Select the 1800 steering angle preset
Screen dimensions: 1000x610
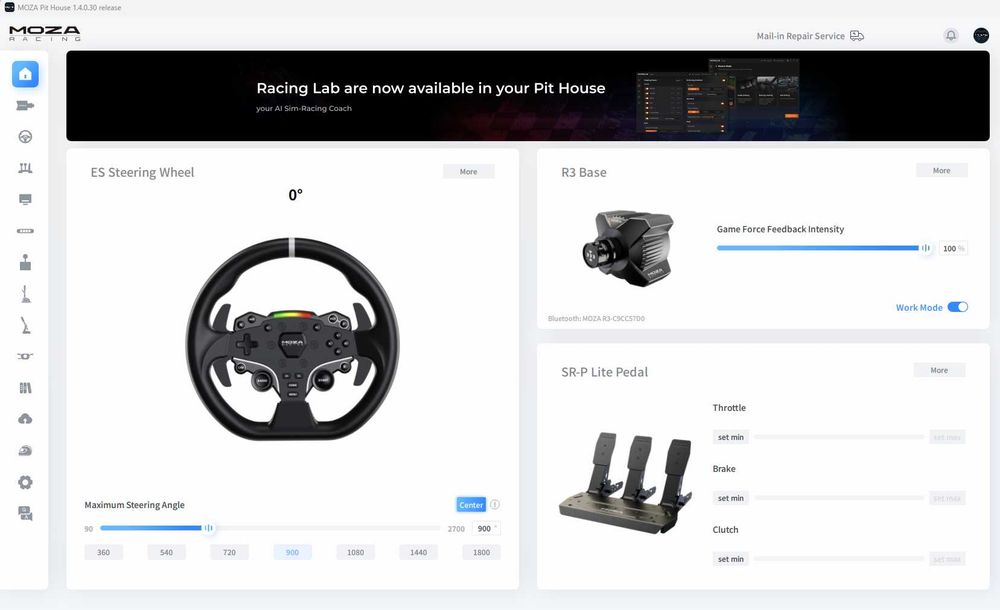pyautogui.click(x=482, y=552)
